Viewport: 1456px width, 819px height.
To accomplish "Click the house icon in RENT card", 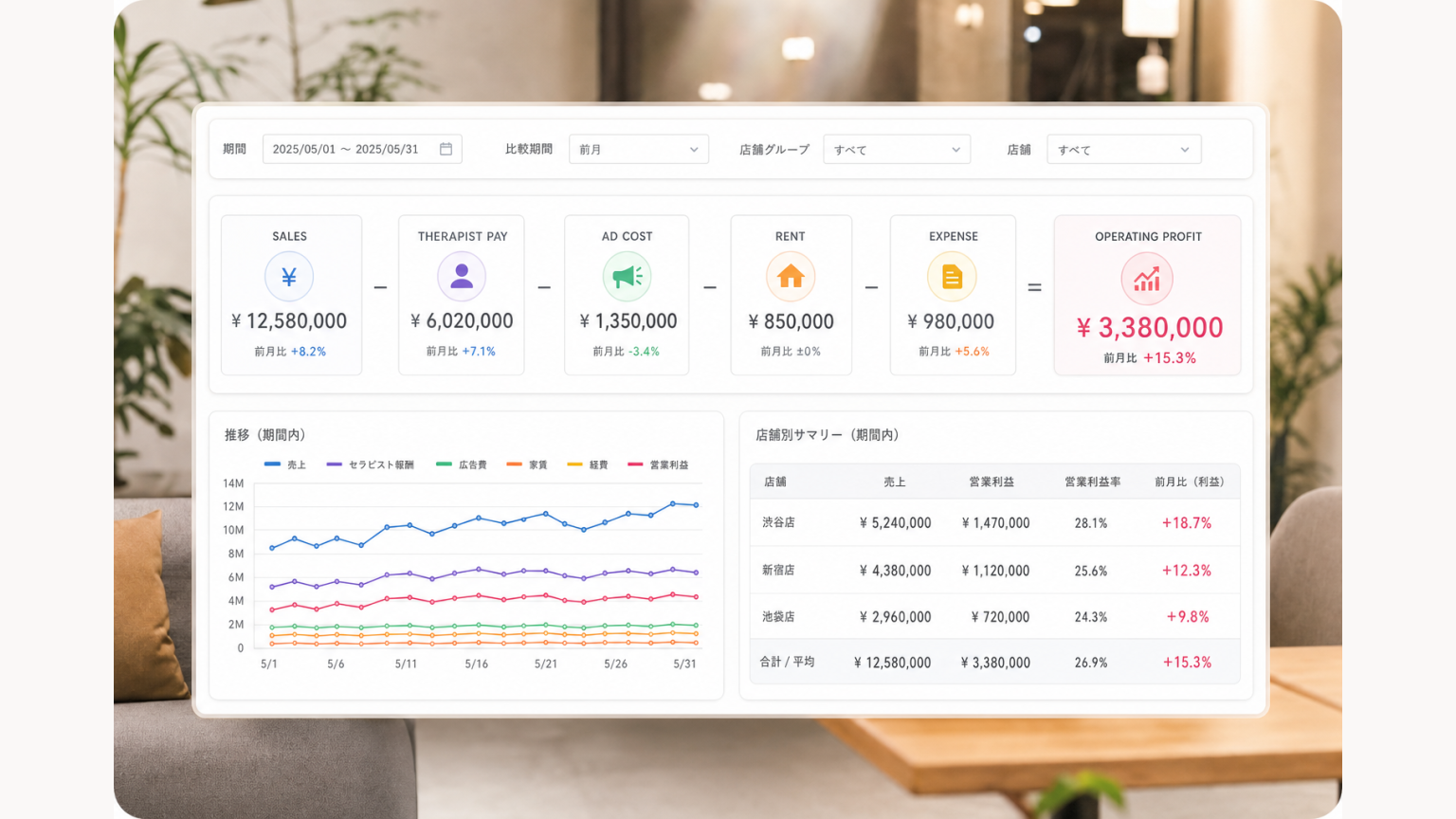I will 791,276.
